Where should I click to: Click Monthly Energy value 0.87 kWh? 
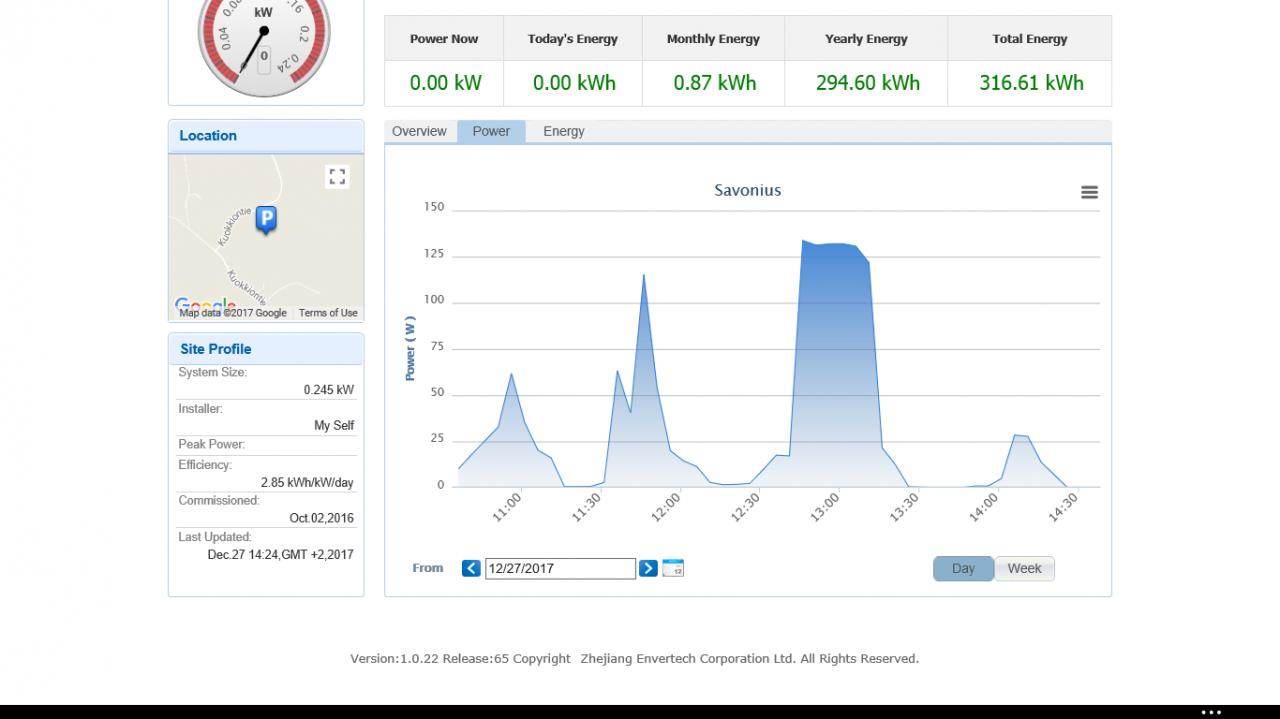(715, 83)
